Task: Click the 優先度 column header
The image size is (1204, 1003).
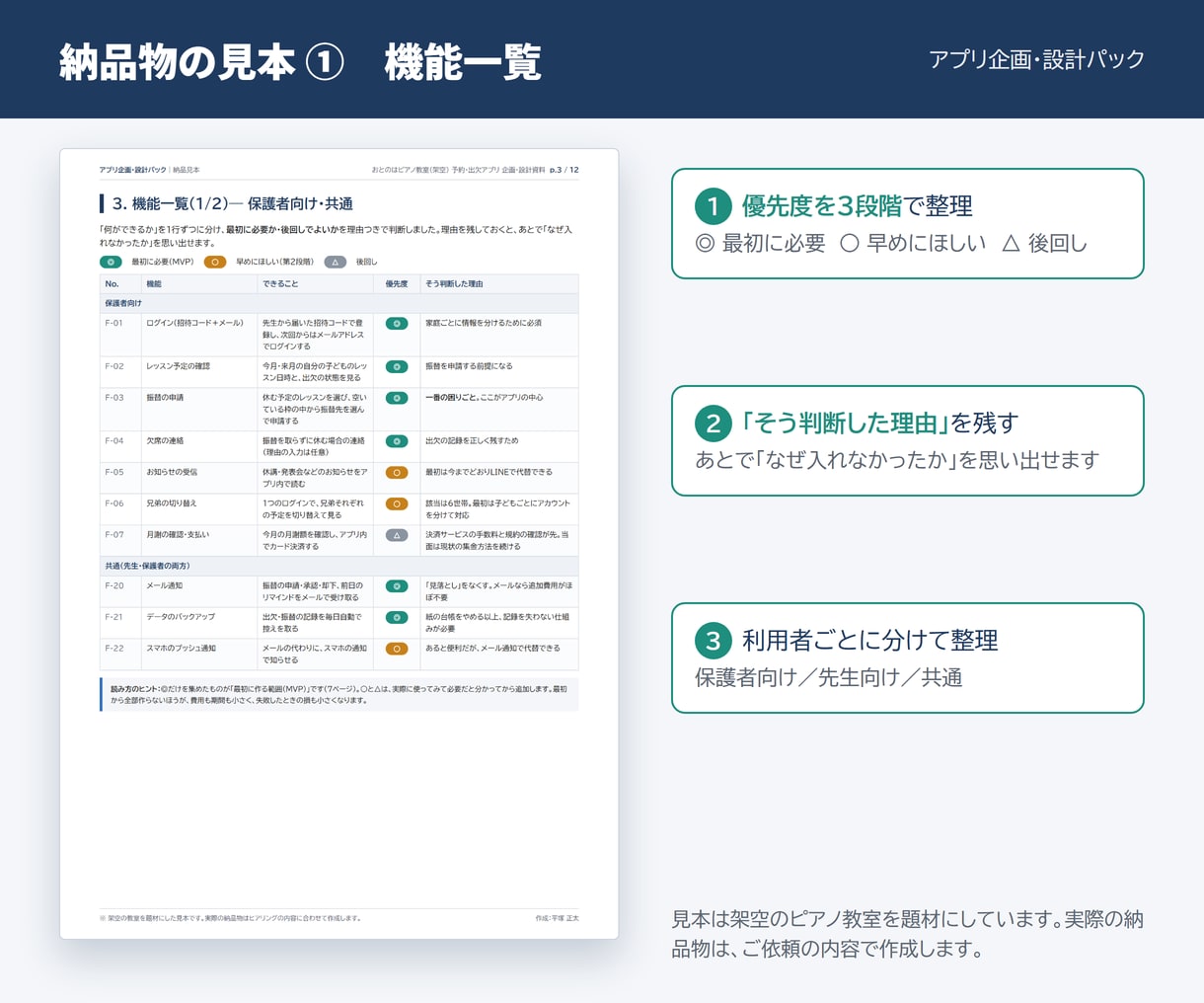Action: [x=397, y=283]
